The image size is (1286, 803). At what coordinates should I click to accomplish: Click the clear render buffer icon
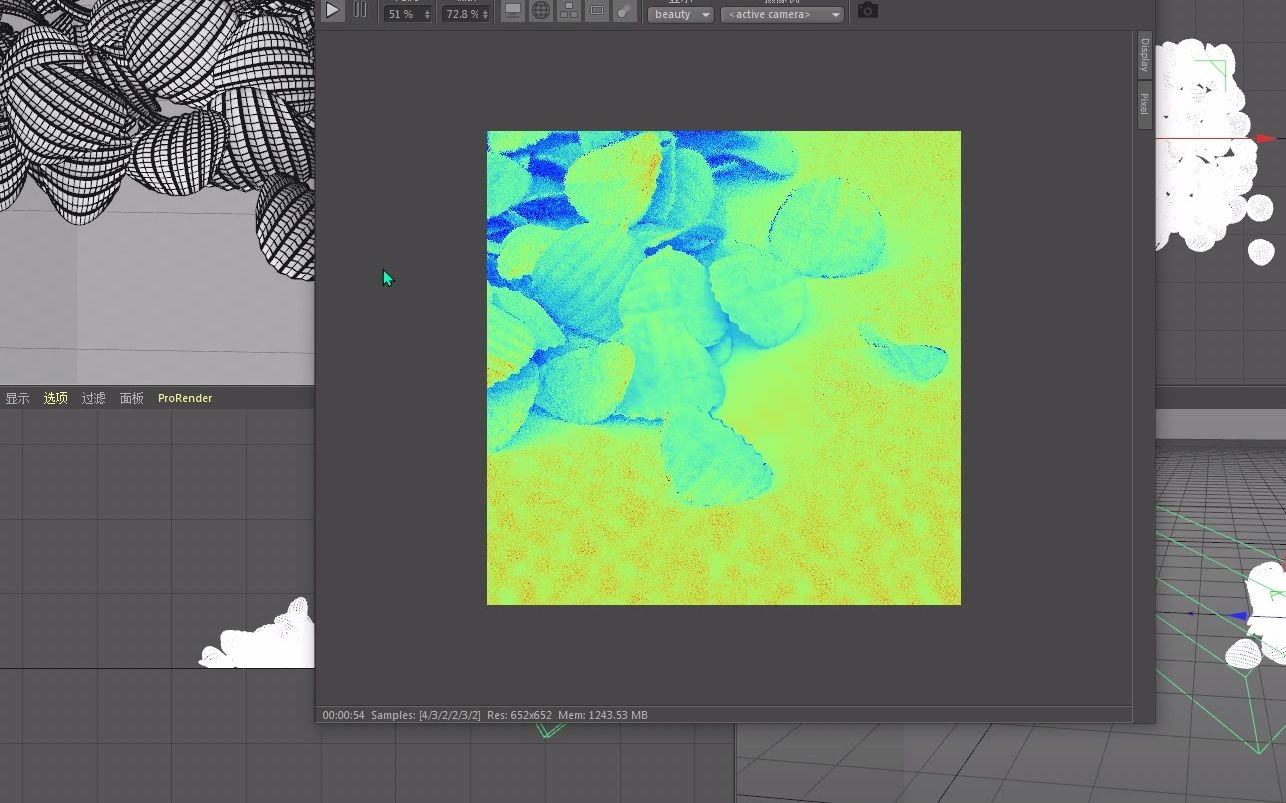point(625,11)
